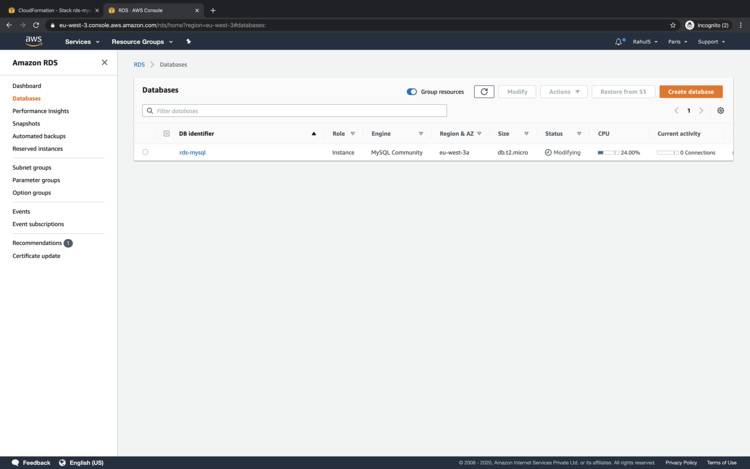Click the pin shortcut icon in navbar

188,42
